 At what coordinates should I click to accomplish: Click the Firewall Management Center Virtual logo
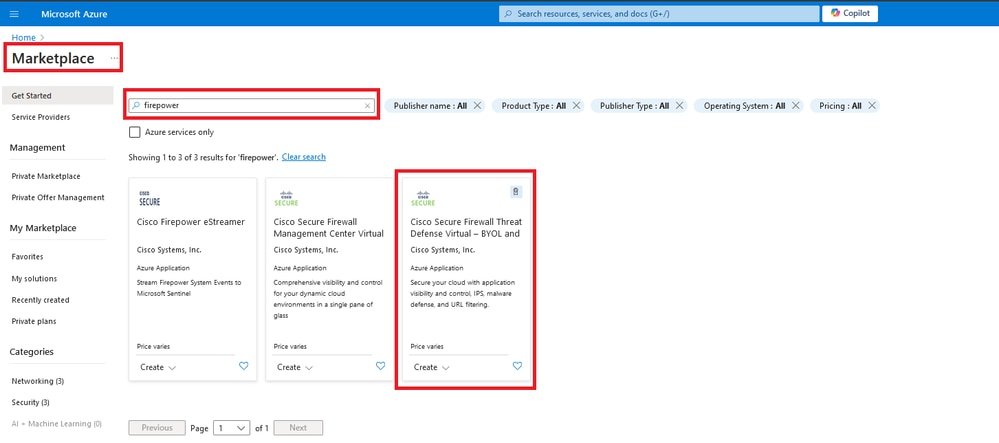[286, 198]
